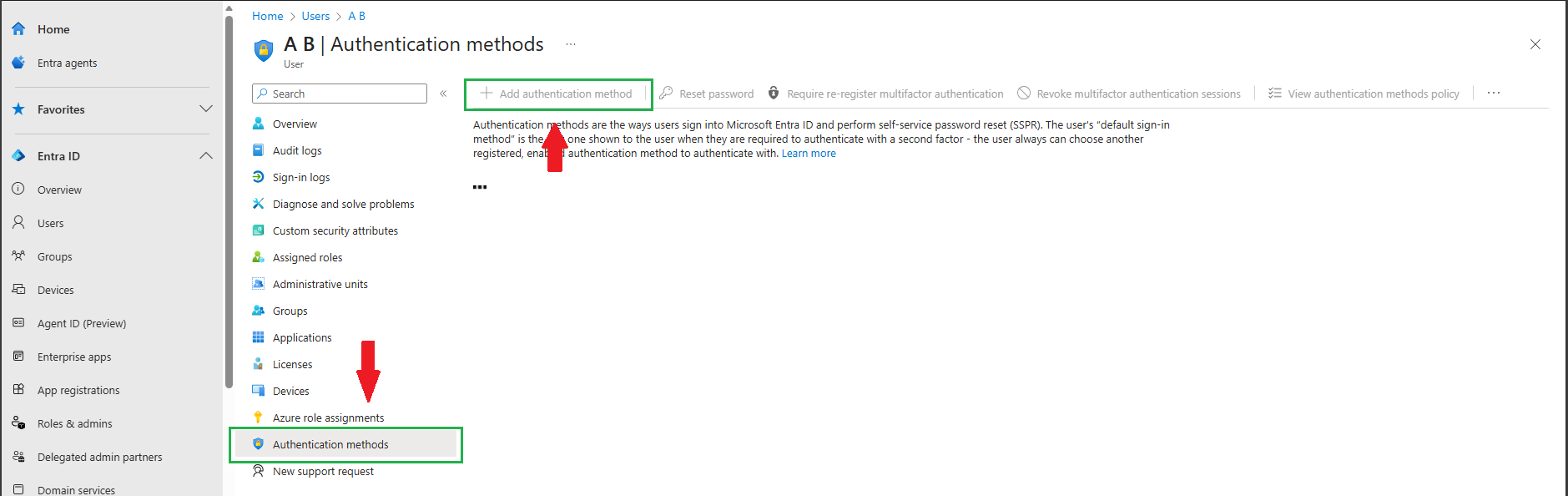Image resolution: width=1568 pixels, height=496 pixels.
Task: Open Custom security attributes label
Action: click(x=335, y=230)
